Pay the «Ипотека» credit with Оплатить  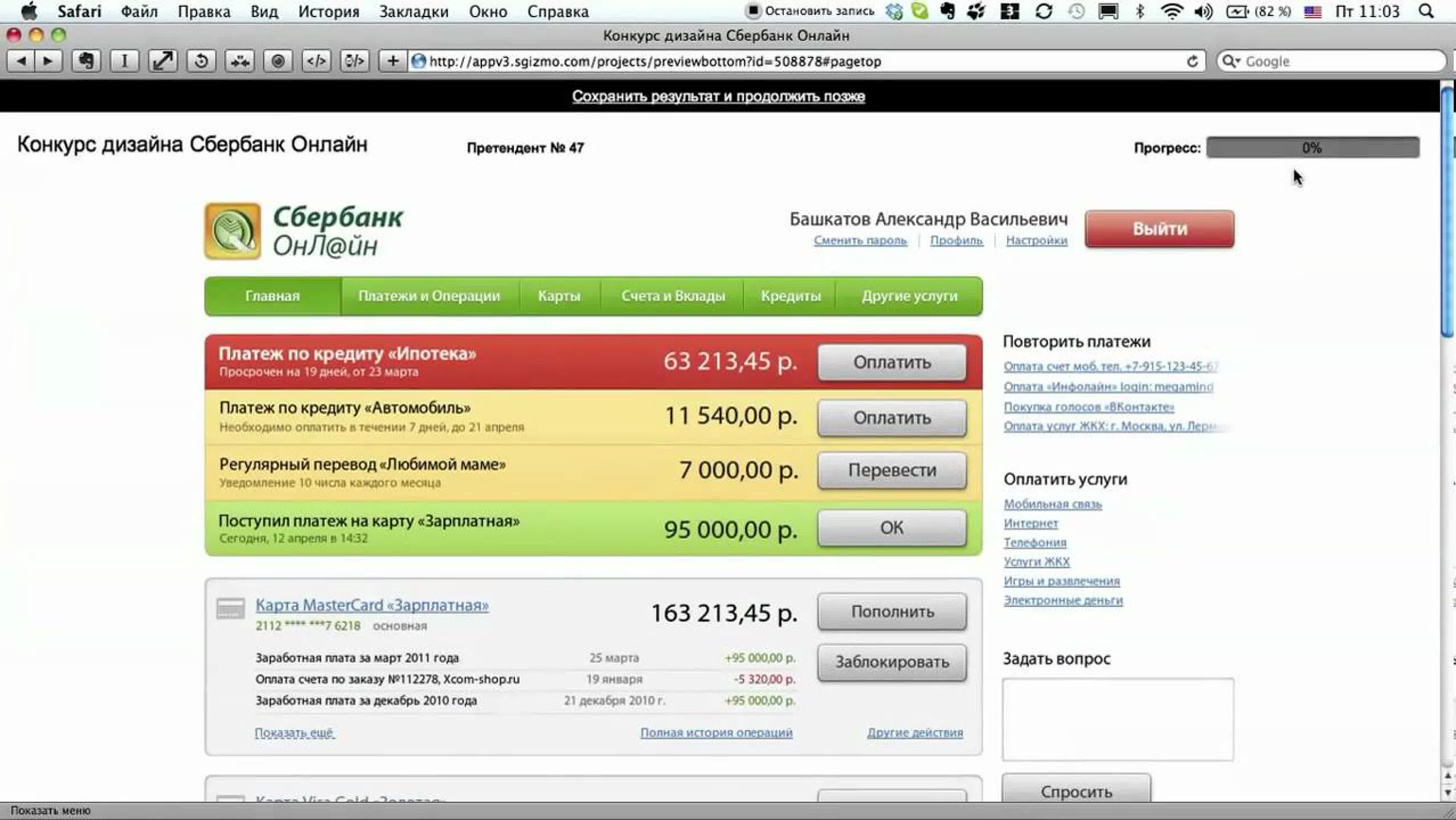(892, 362)
